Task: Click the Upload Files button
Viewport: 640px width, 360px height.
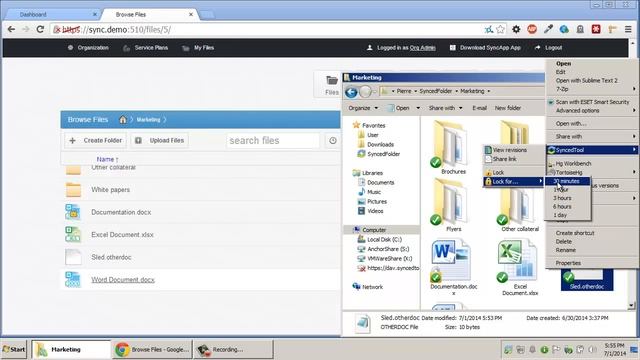Action: coord(160,140)
